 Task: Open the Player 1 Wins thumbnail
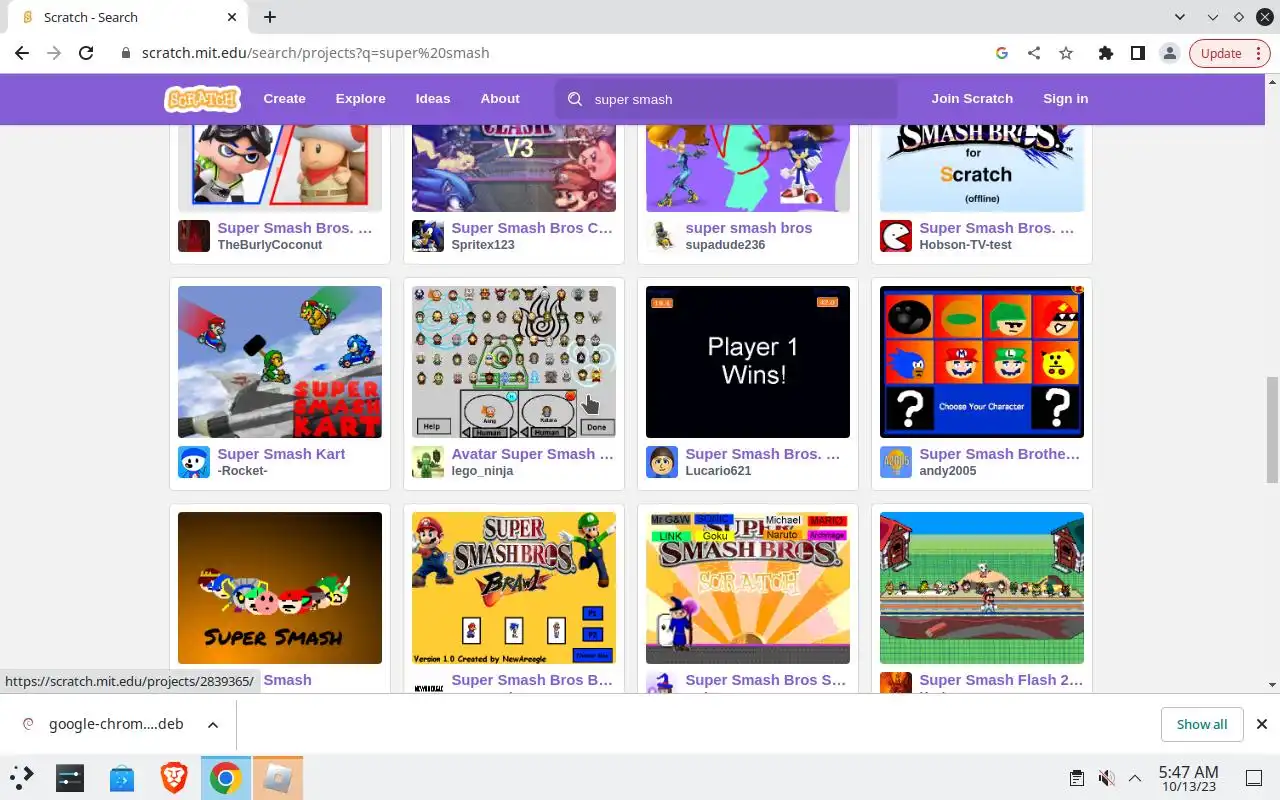tap(748, 362)
